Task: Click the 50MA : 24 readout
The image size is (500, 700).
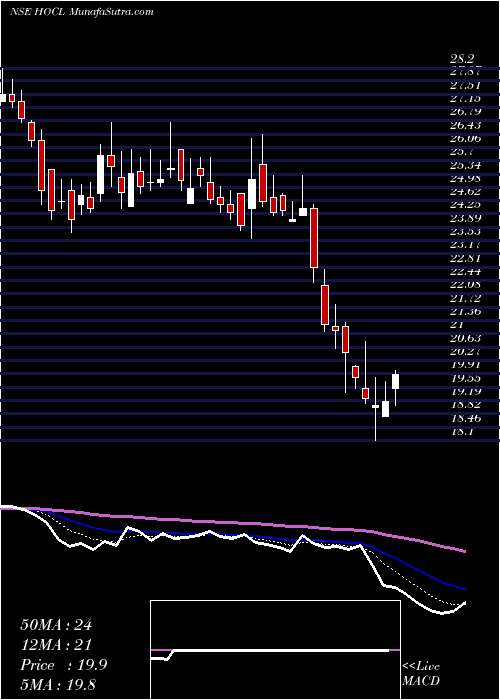Action: (56, 625)
